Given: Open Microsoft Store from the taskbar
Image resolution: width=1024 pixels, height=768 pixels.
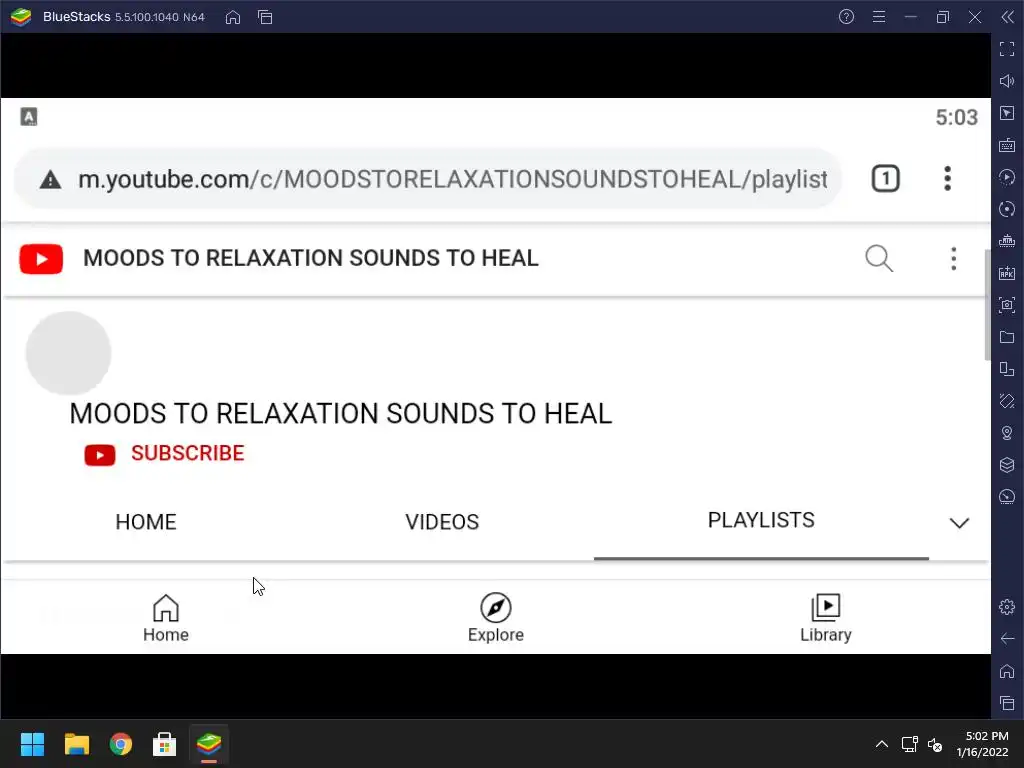Looking at the screenshot, I should tap(165, 744).
